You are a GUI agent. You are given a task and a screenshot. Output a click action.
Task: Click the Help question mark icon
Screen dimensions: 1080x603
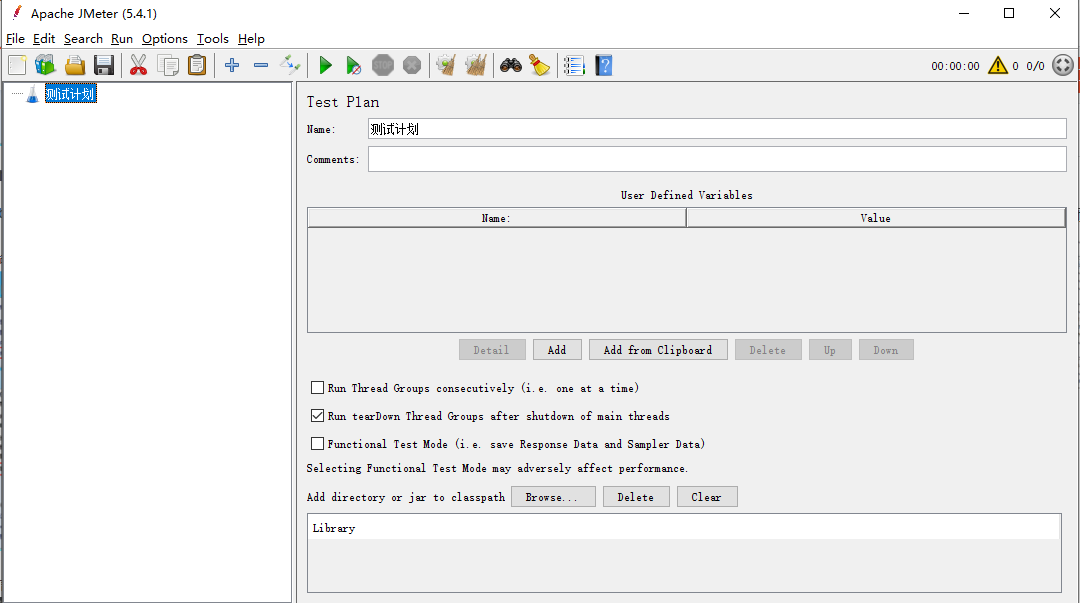pyautogui.click(x=604, y=65)
